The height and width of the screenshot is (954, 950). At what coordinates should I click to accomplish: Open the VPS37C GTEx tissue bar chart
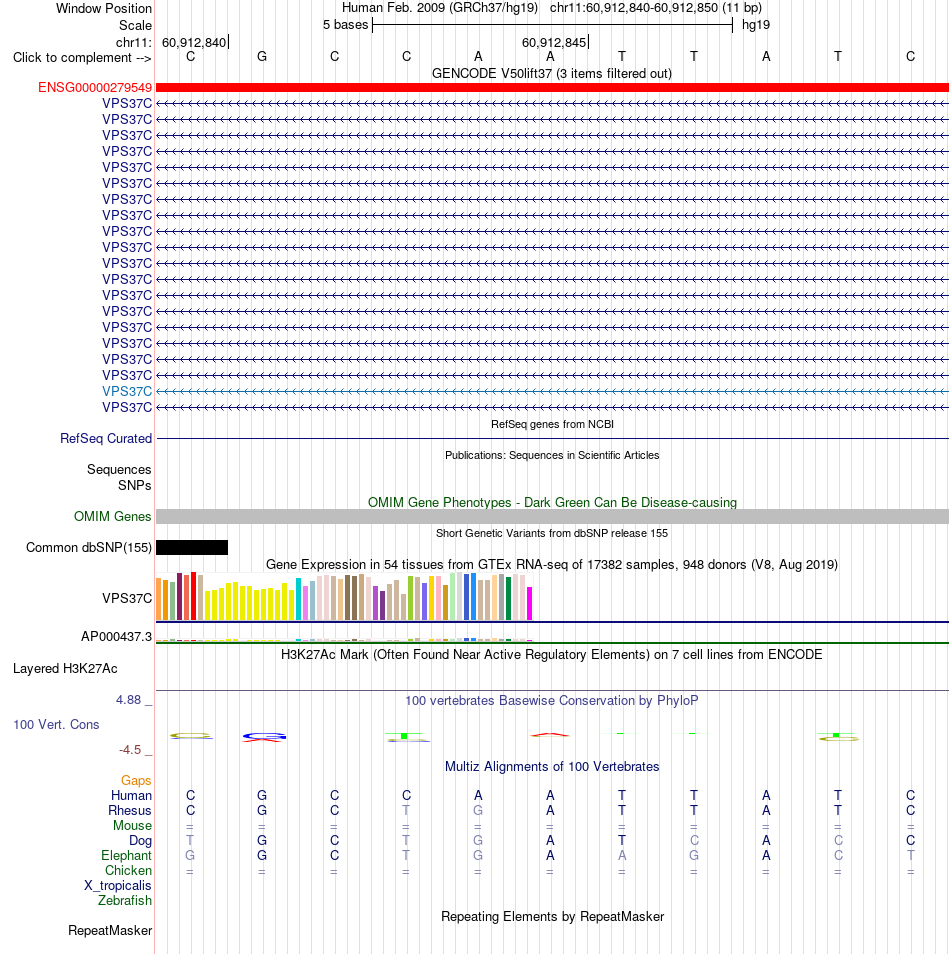click(344, 596)
